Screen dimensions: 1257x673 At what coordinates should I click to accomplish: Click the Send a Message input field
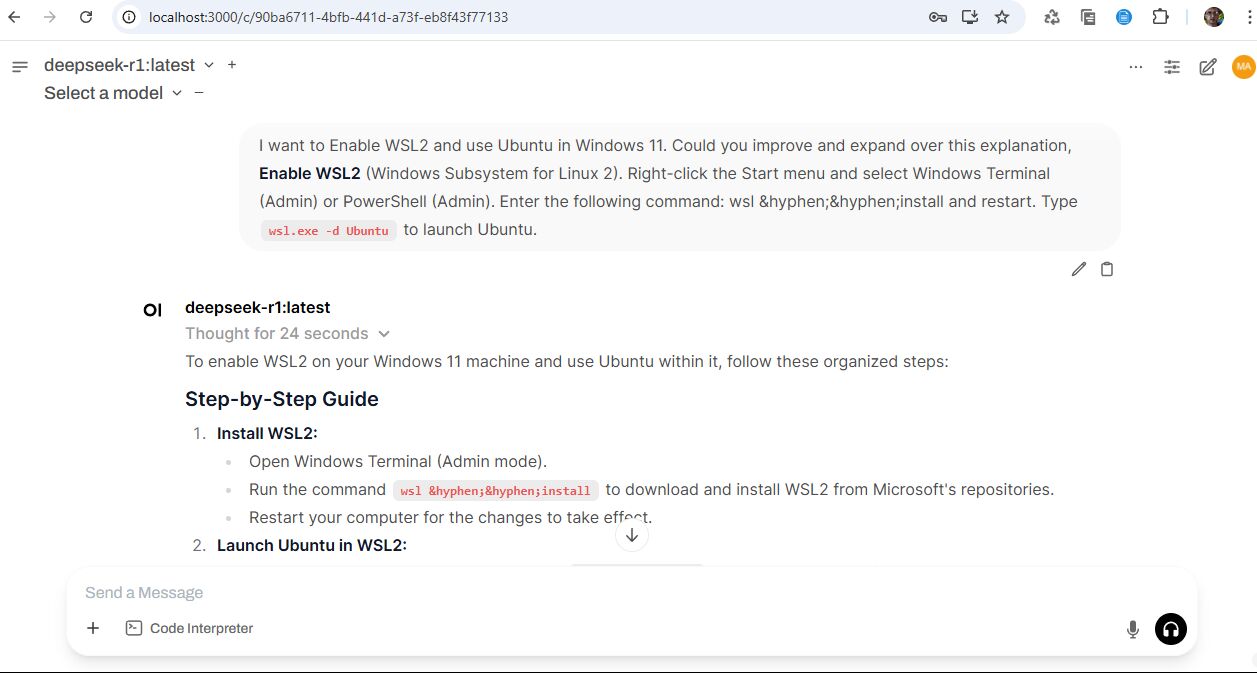600,593
